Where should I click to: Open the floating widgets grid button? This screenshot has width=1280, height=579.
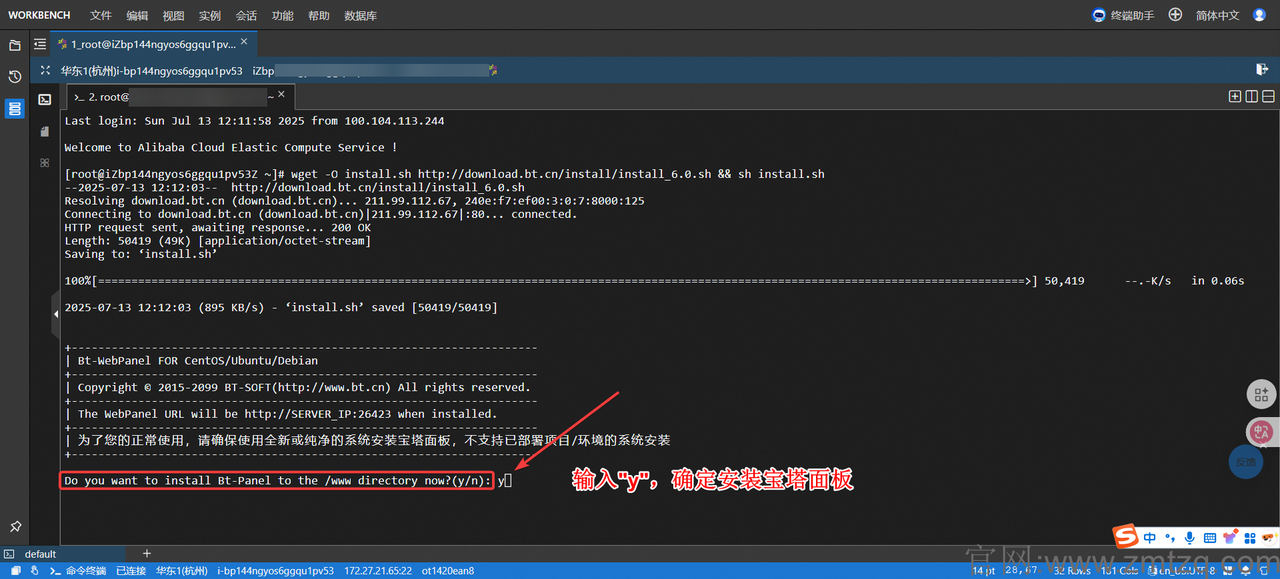tap(1262, 394)
